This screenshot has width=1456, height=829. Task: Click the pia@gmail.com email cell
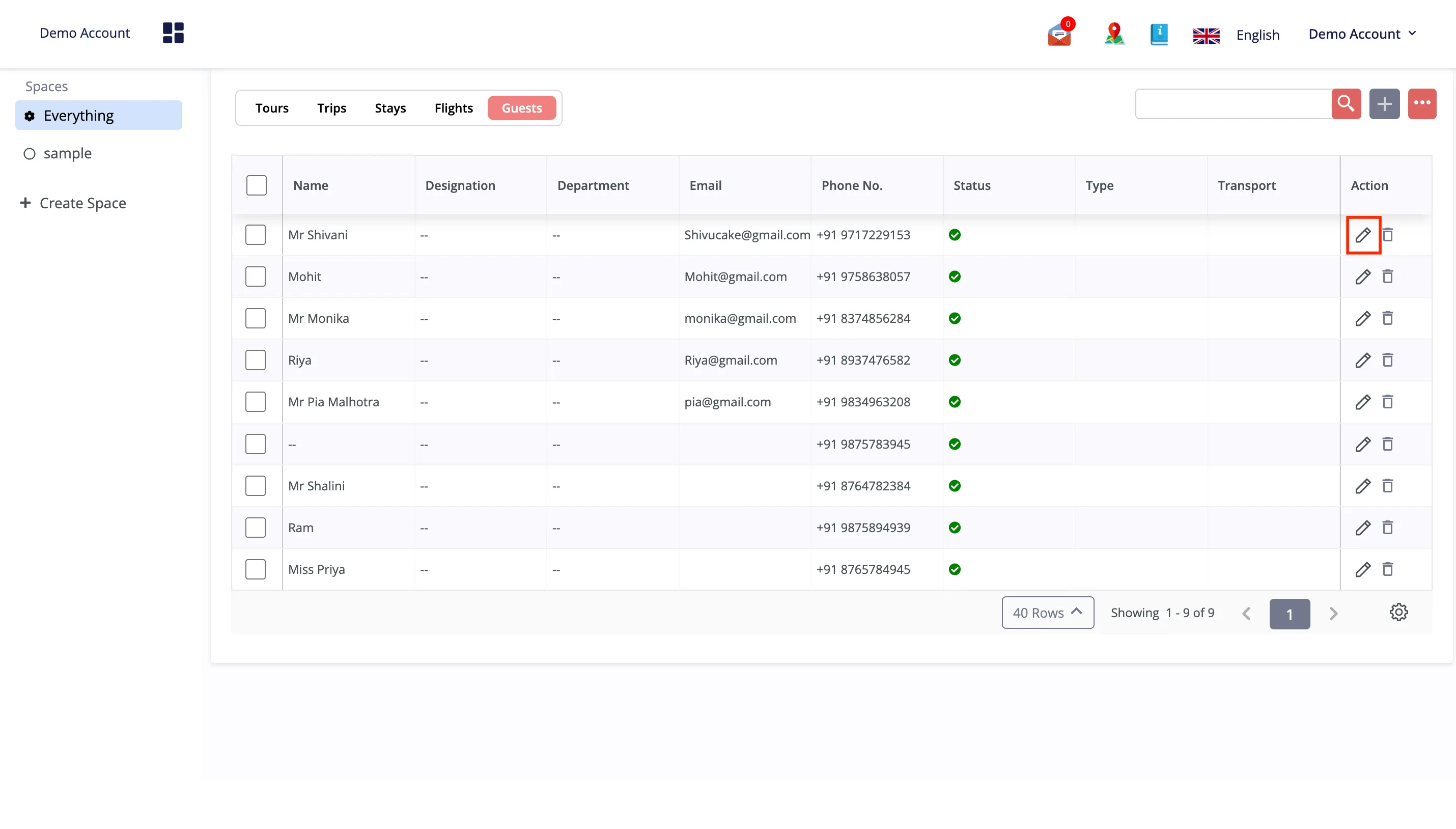[x=727, y=402]
